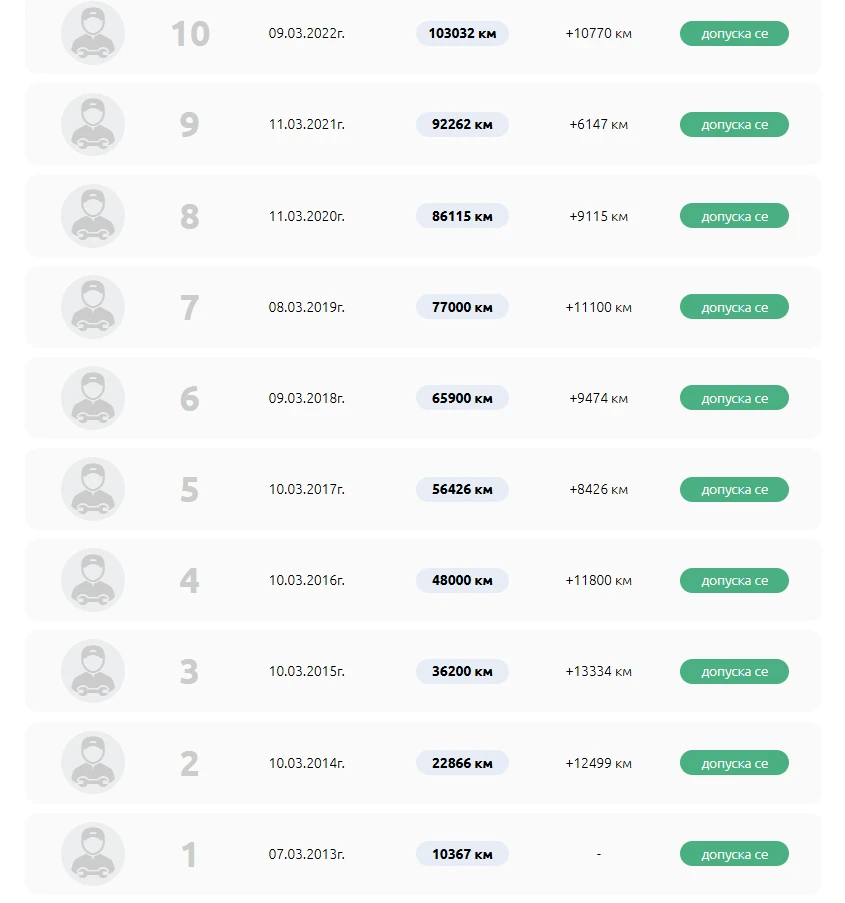Viewport: 845px width, 903px height.
Task: Select the 77000 км mileage pill
Action: click(462, 307)
